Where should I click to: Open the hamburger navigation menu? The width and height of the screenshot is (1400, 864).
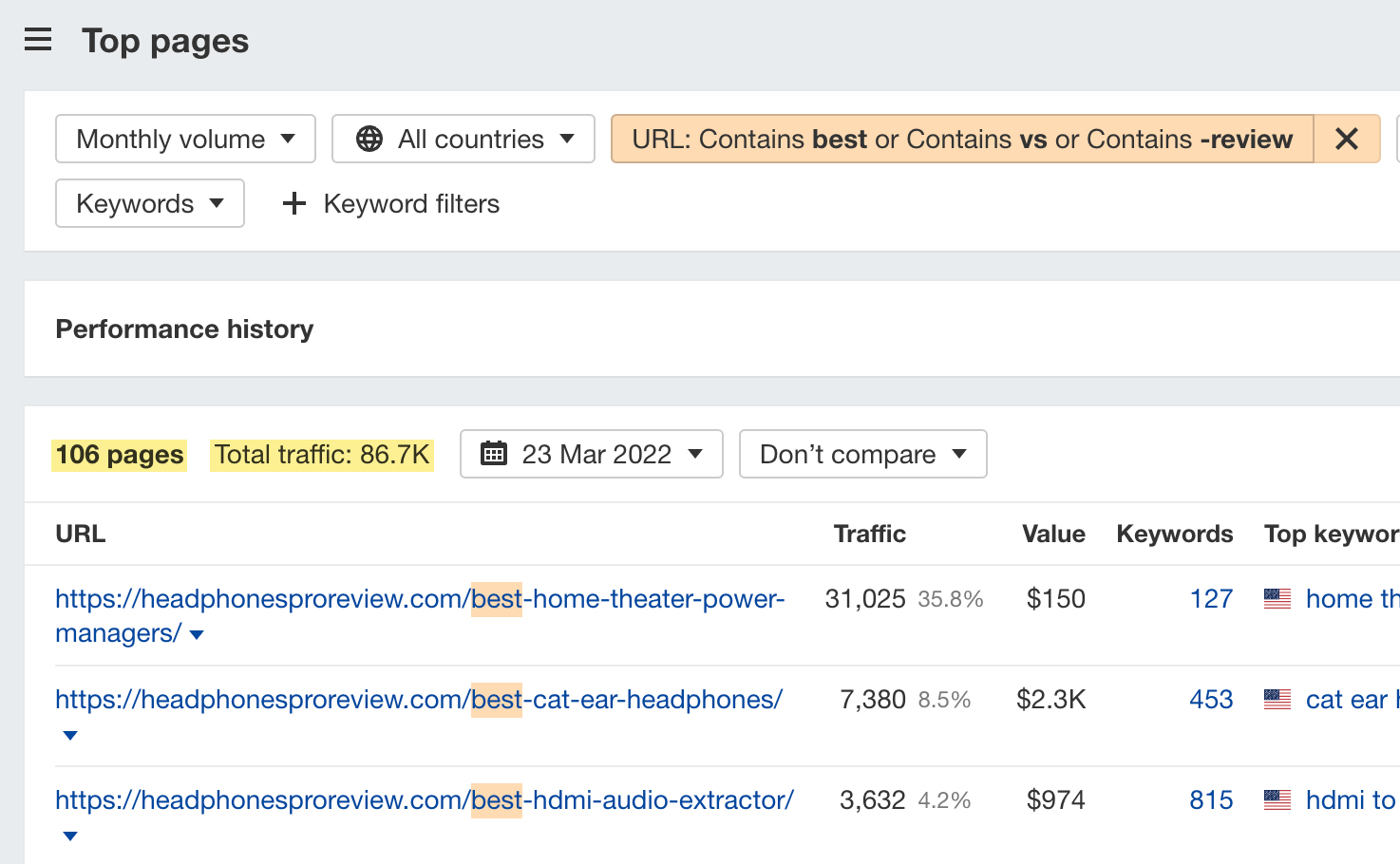coord(37,40)
